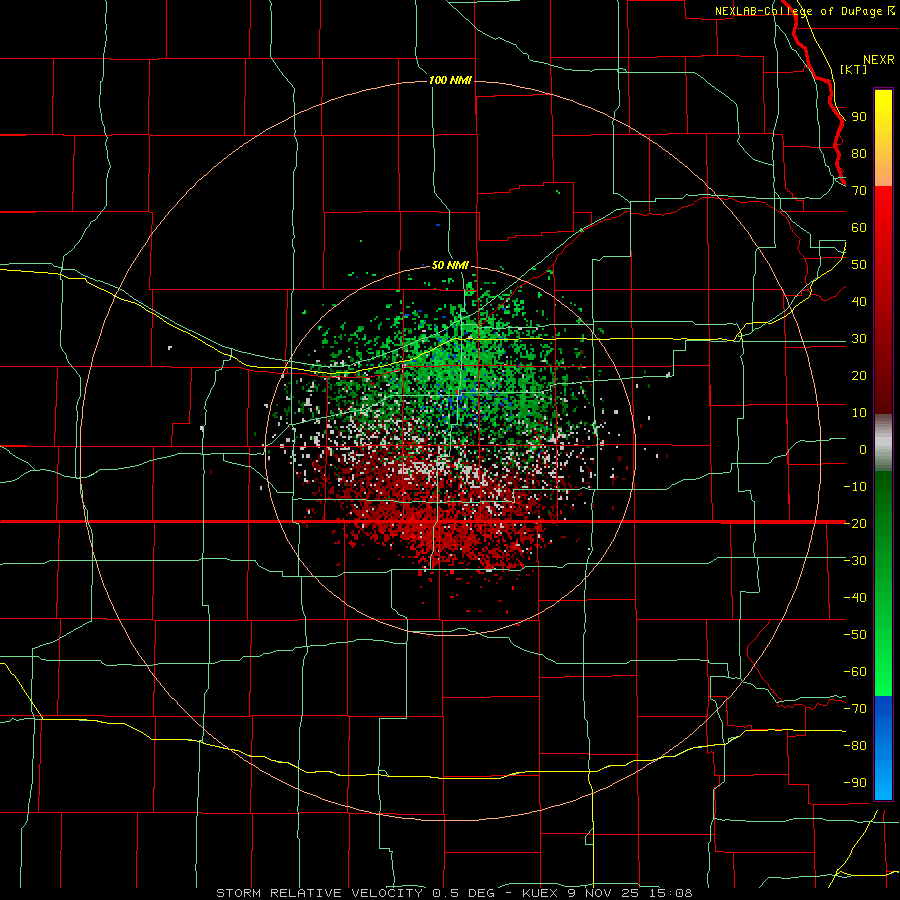Screen dimensions: 900x900
Task: Click the NEXR label above the color scale
Action: click(x=879, y=60)
